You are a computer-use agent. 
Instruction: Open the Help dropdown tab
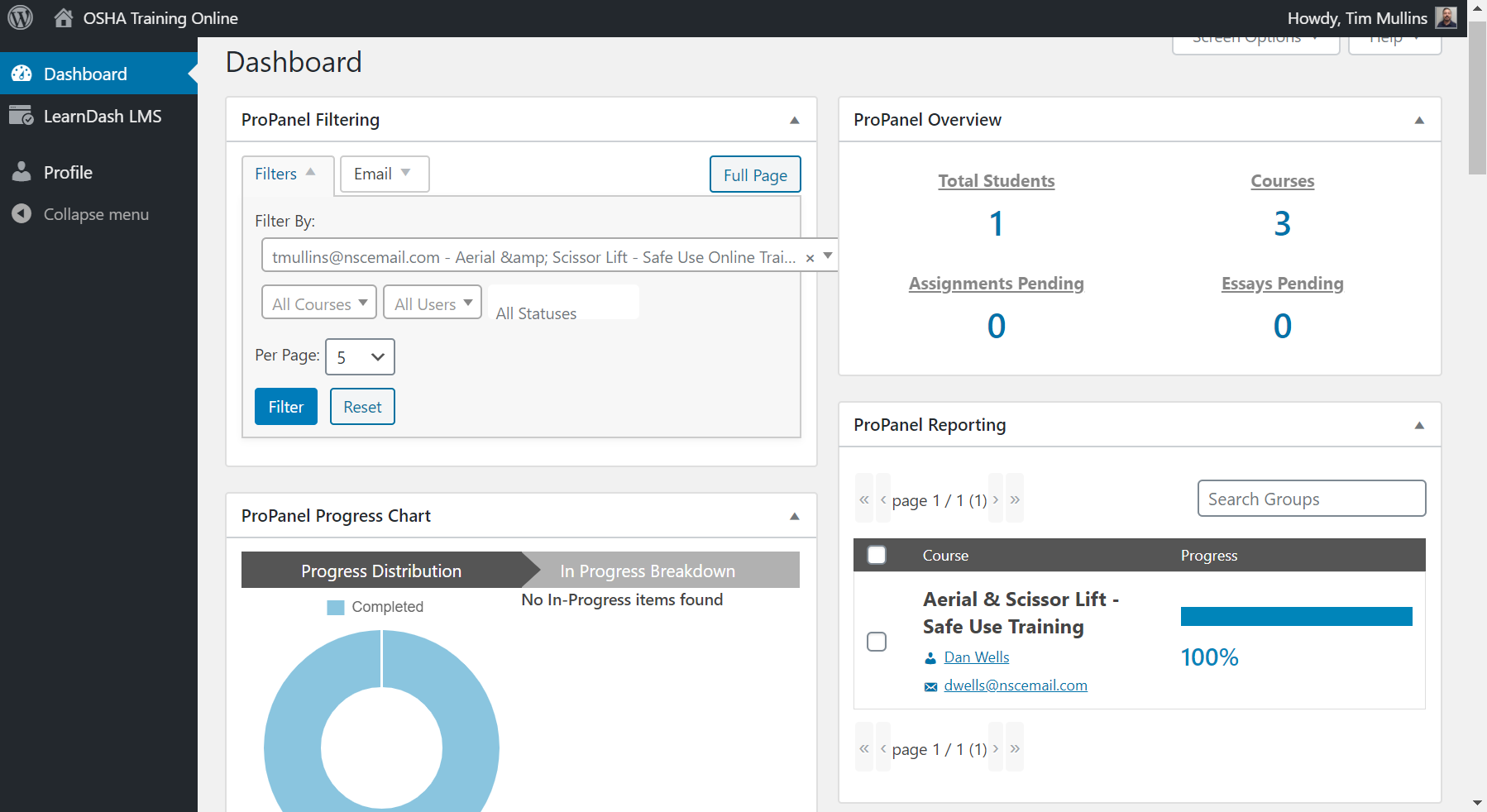[x=1395, y=45]
